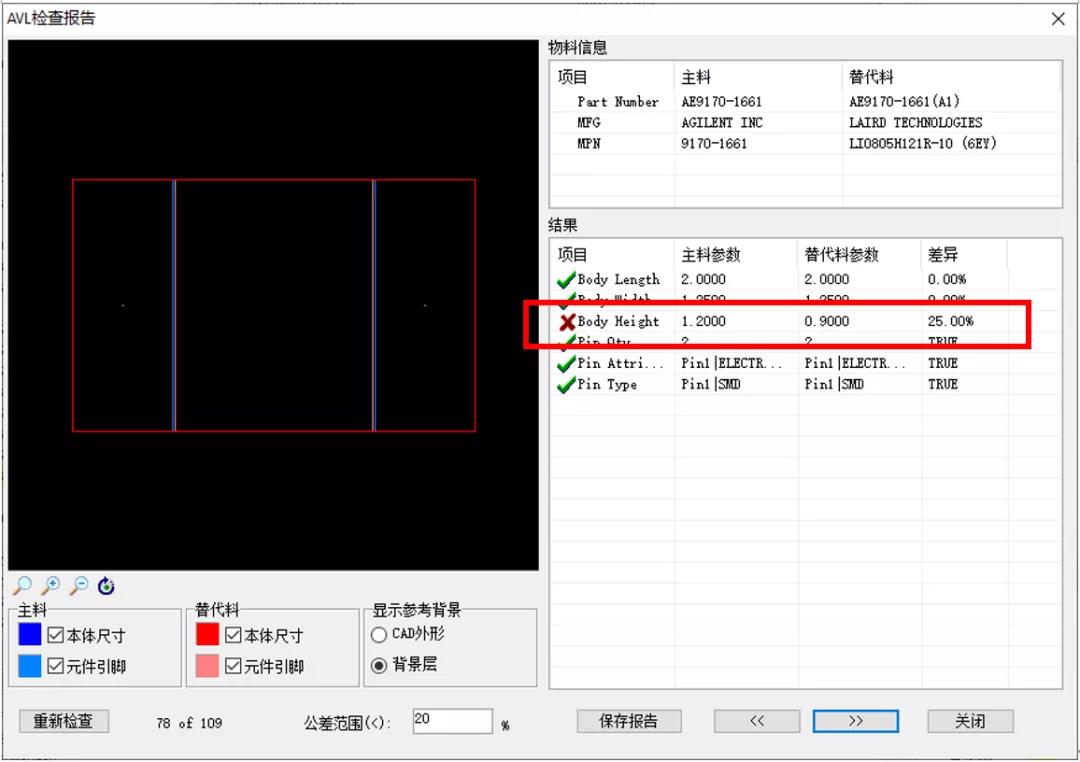Click the AE9170-1661(A1) alternate part cell
This screenshot has width=1080, height=762.
pyautogui.click(x=904, y=102)
